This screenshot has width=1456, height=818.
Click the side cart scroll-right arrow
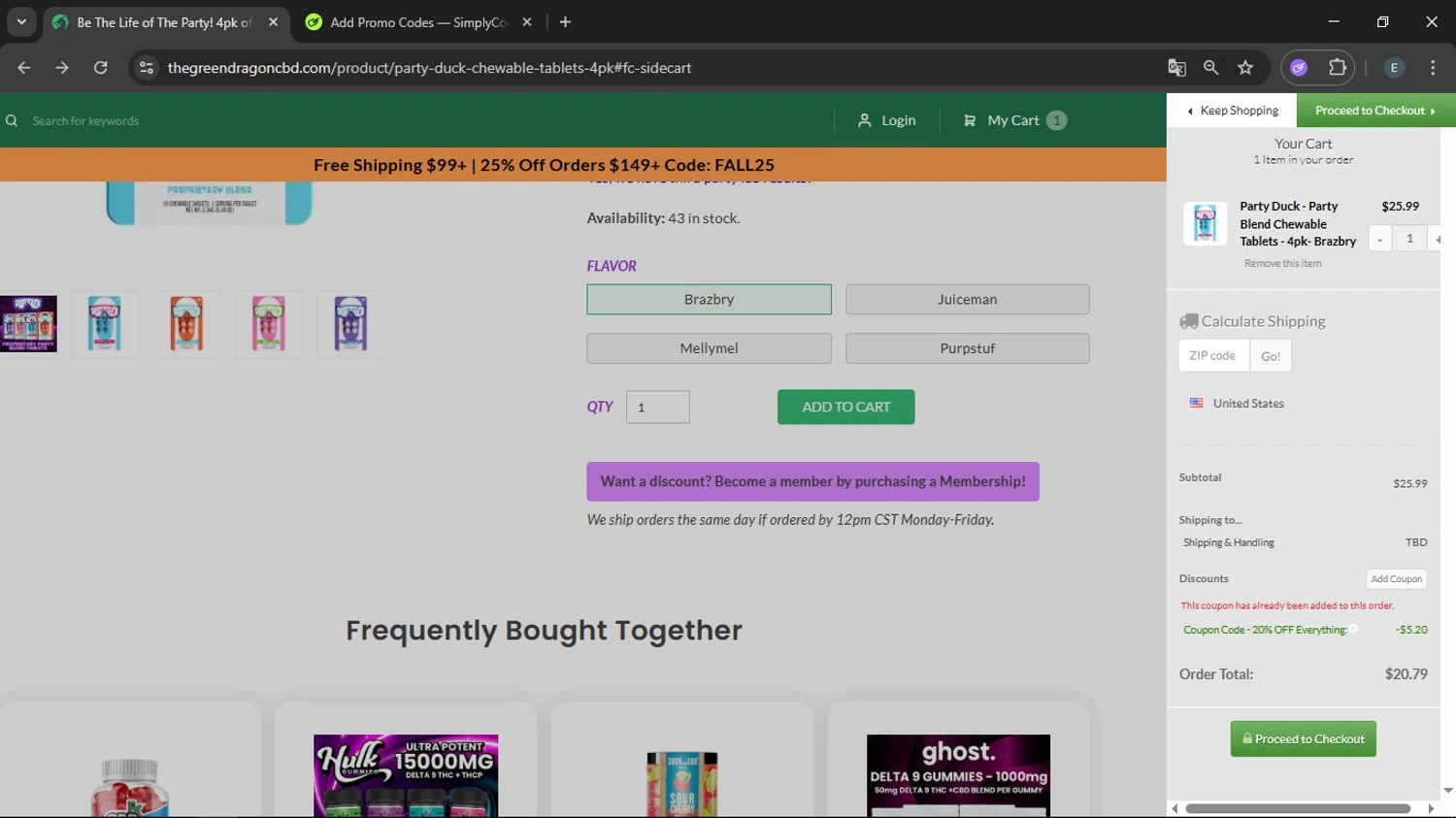click(1431, 808)
